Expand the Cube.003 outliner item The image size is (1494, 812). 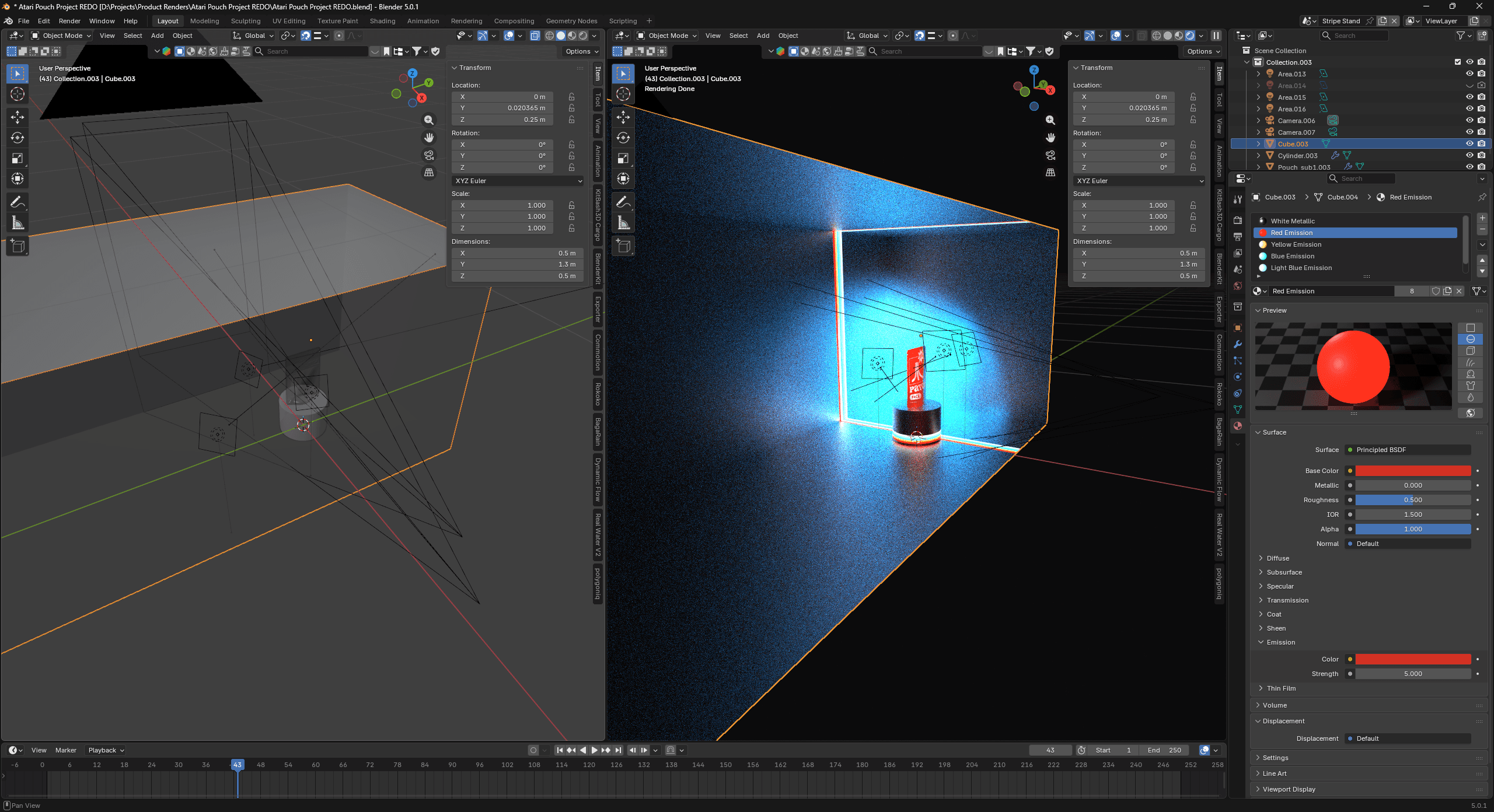tap(1259, 144)
